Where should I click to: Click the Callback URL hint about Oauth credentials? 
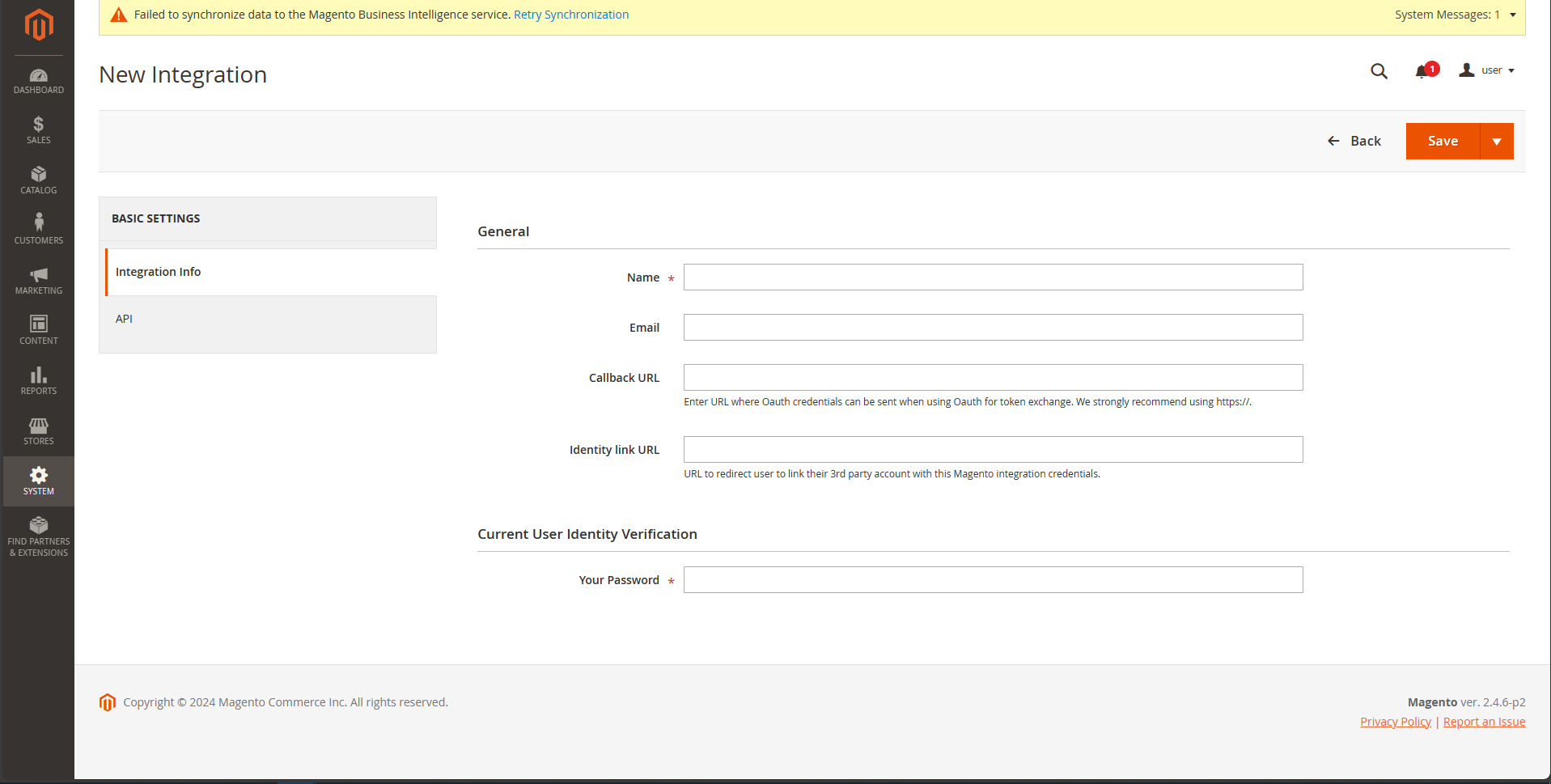[968, 402]
